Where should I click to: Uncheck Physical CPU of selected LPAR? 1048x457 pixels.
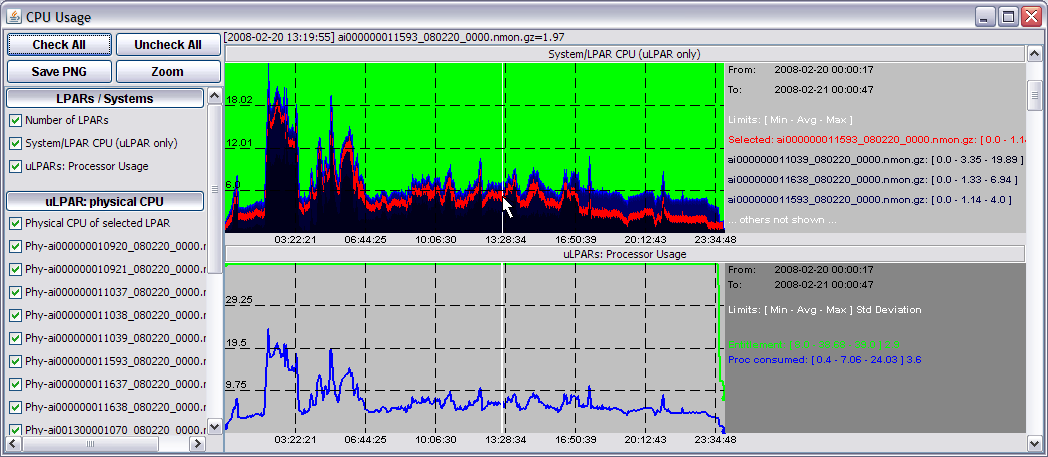[x=15, y=223]
